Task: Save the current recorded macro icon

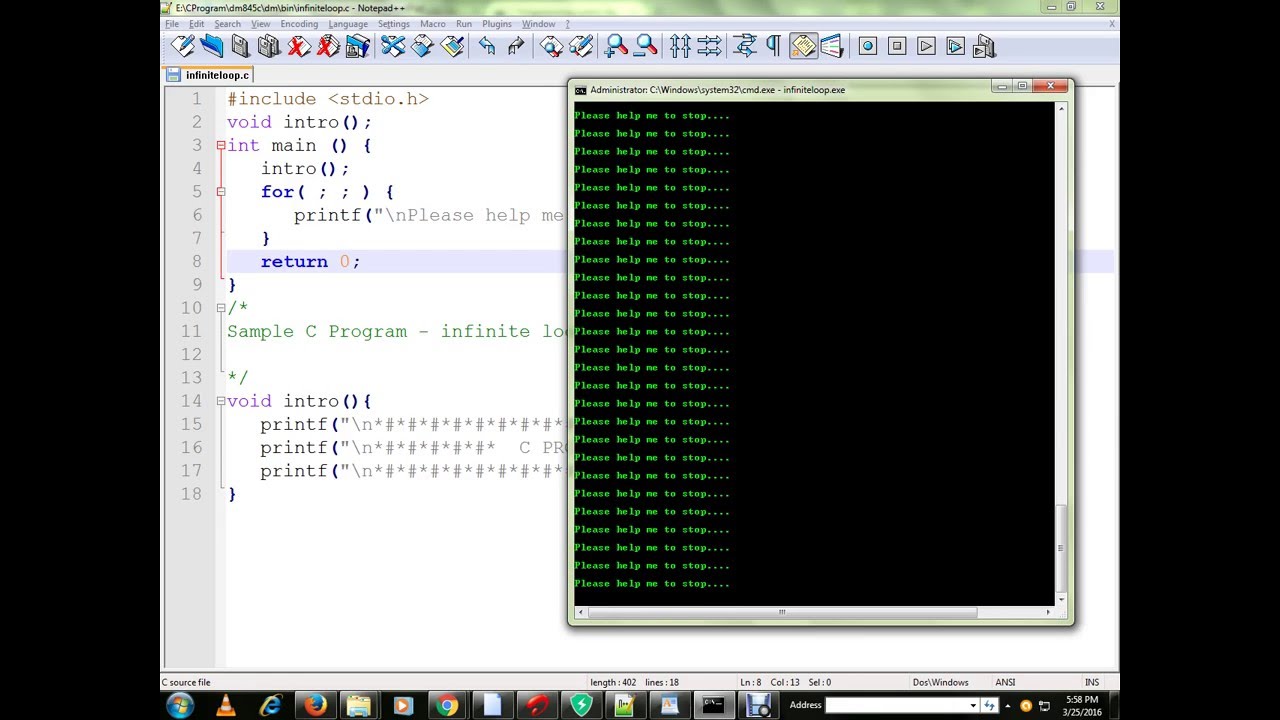Action: tap(984, 46)
